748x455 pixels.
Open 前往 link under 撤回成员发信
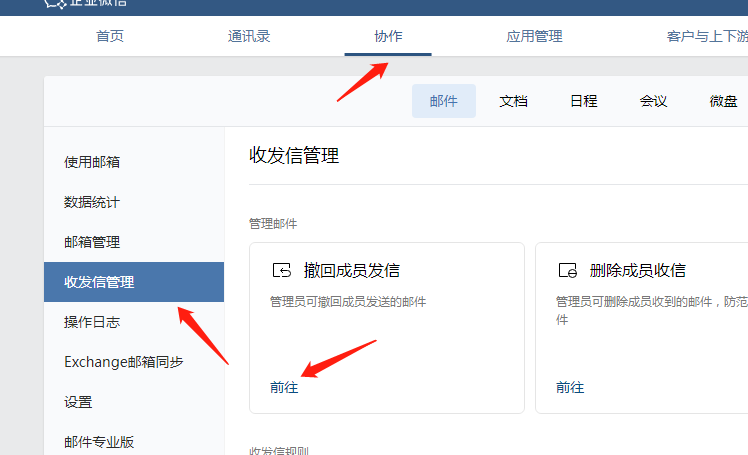(284, 387)
